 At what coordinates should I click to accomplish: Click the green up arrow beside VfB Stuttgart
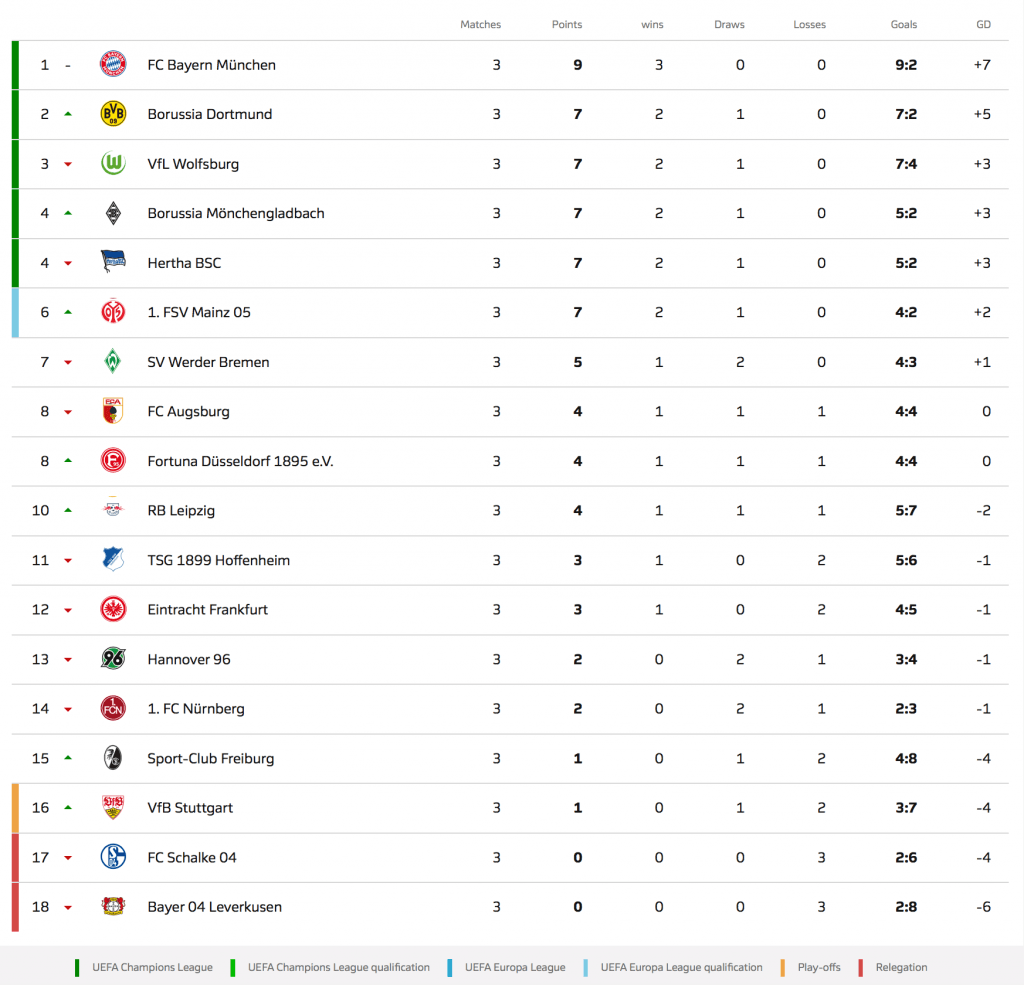tap(68, 808)
